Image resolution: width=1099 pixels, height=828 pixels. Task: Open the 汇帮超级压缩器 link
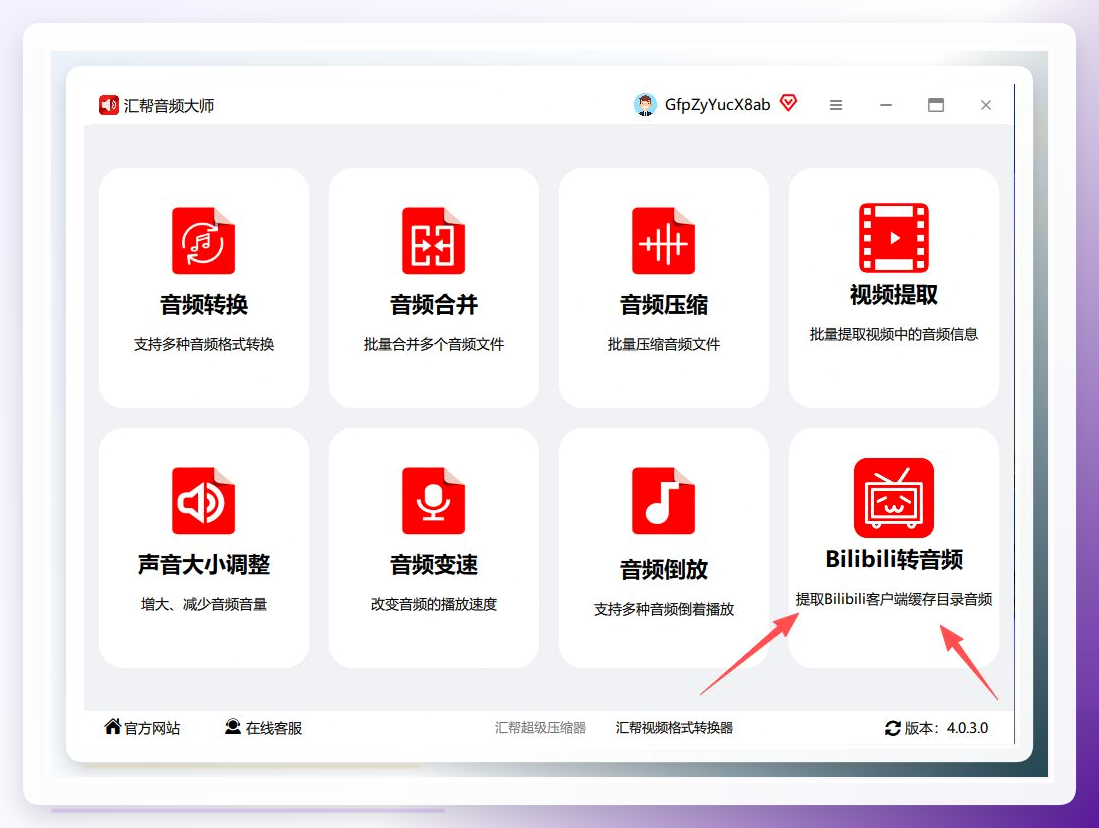(x=540, y=728)
